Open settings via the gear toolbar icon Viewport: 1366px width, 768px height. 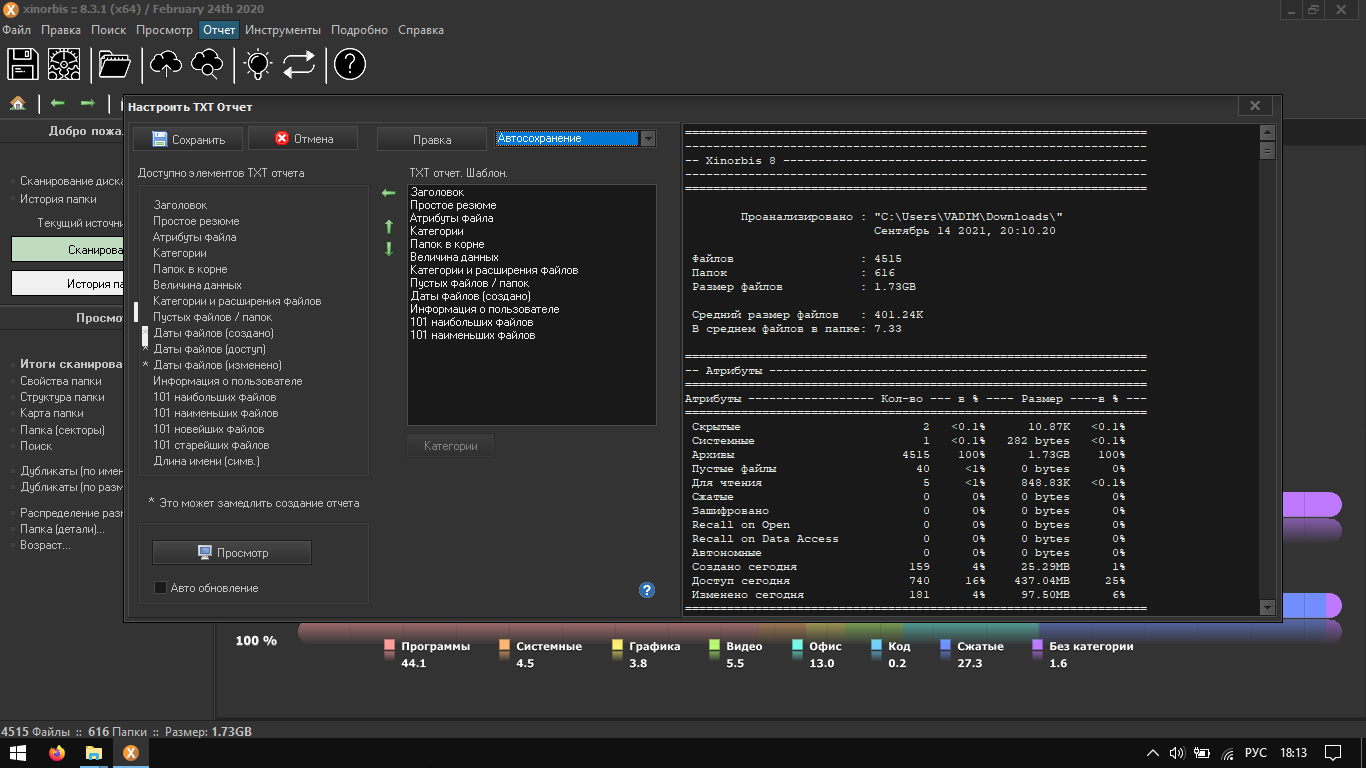65,65
